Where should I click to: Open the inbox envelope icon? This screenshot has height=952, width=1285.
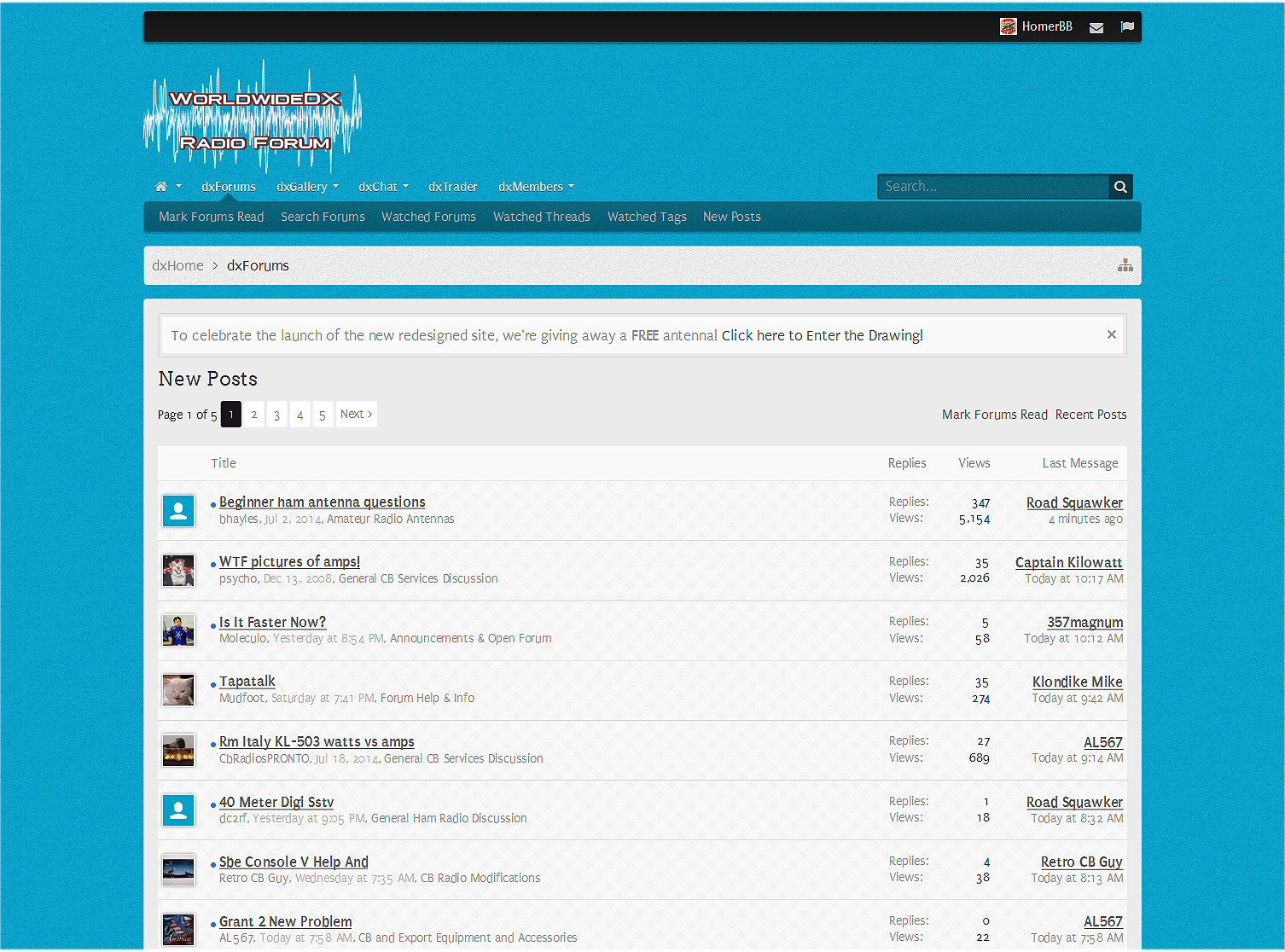point(1096,27)
